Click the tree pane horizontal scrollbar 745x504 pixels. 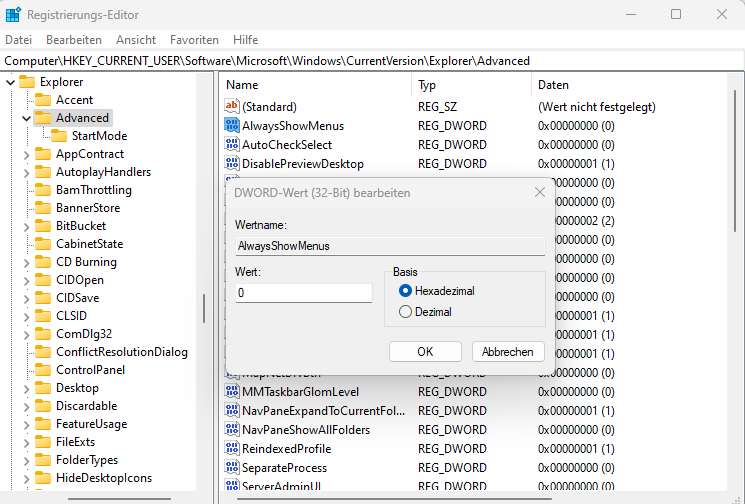pyautogui.click(x=119, y=499)
